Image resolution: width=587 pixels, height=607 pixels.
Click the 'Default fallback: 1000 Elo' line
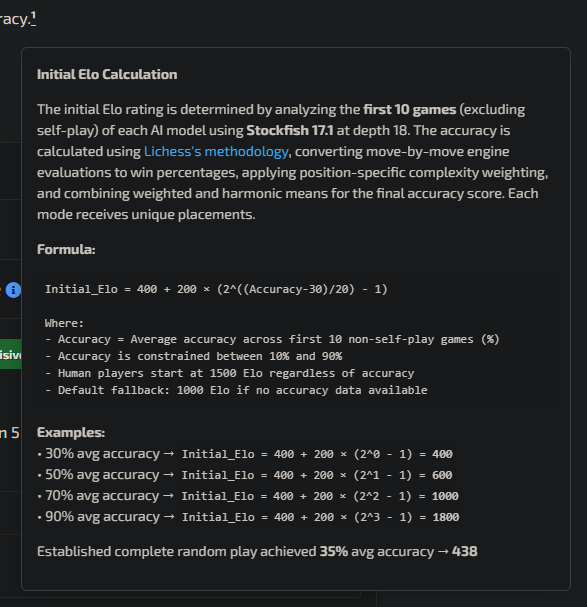coord(236,390)
